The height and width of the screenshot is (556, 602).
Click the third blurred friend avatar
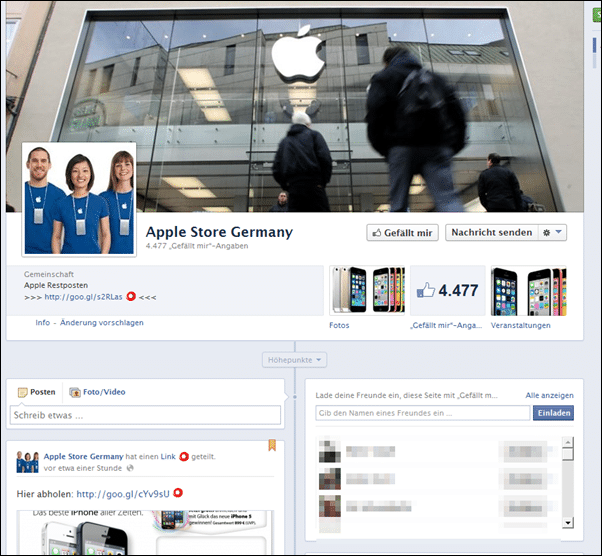click(x=330, y=506)
